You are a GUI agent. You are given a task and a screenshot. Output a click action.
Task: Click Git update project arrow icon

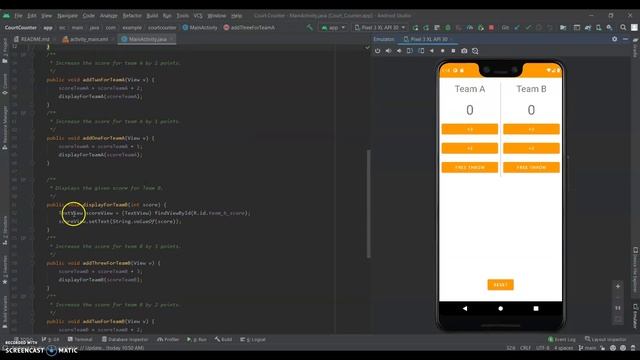(x=517, y=28)
